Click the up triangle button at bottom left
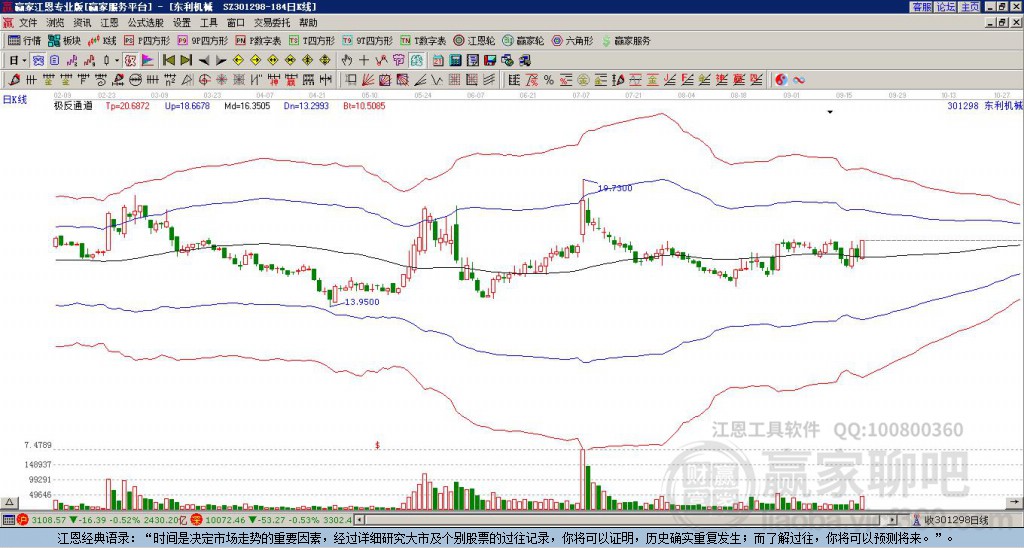Viewport: 1024px width, 548px height. click(9, 502)
